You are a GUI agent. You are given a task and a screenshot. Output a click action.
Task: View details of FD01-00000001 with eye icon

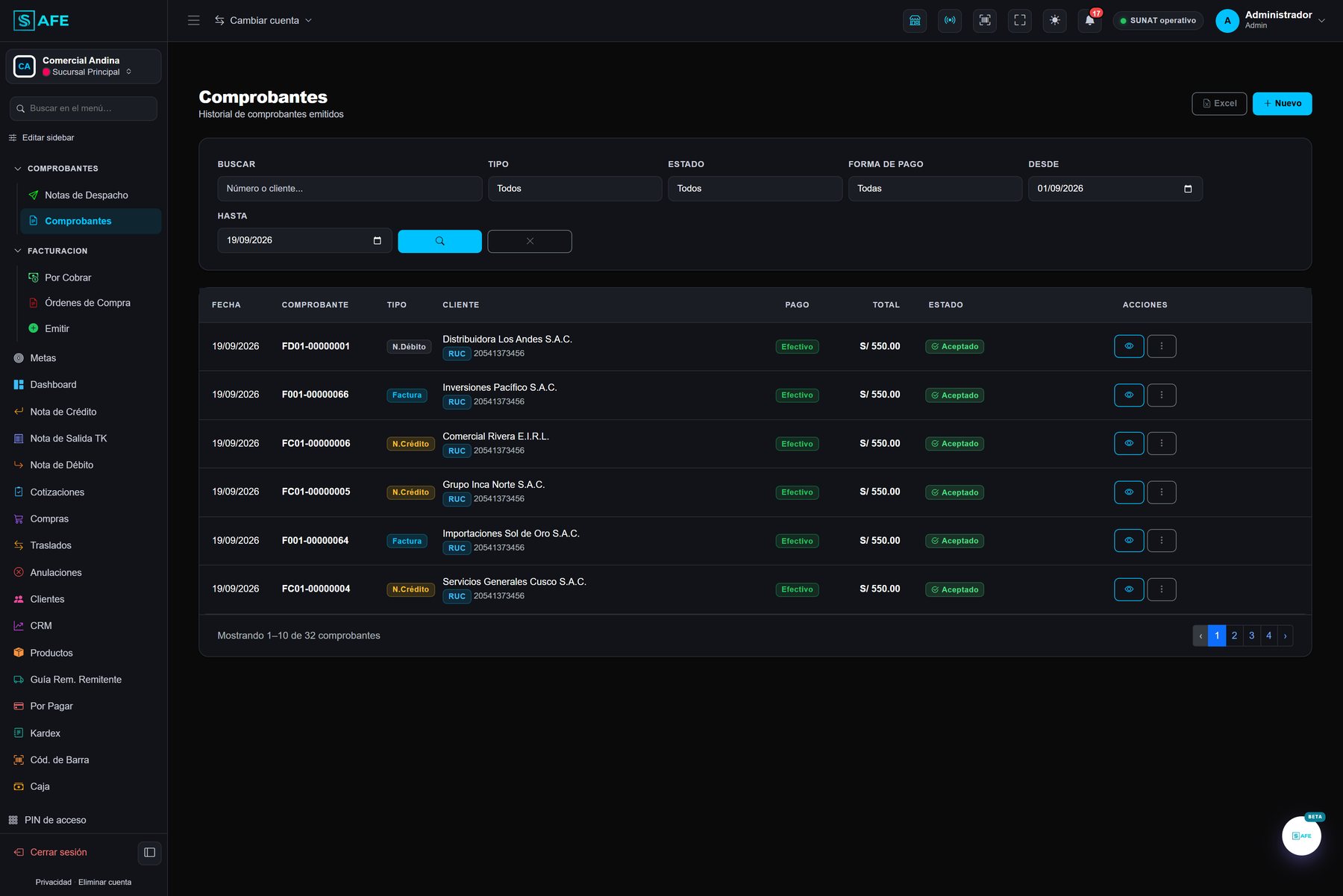point(1129,346)
